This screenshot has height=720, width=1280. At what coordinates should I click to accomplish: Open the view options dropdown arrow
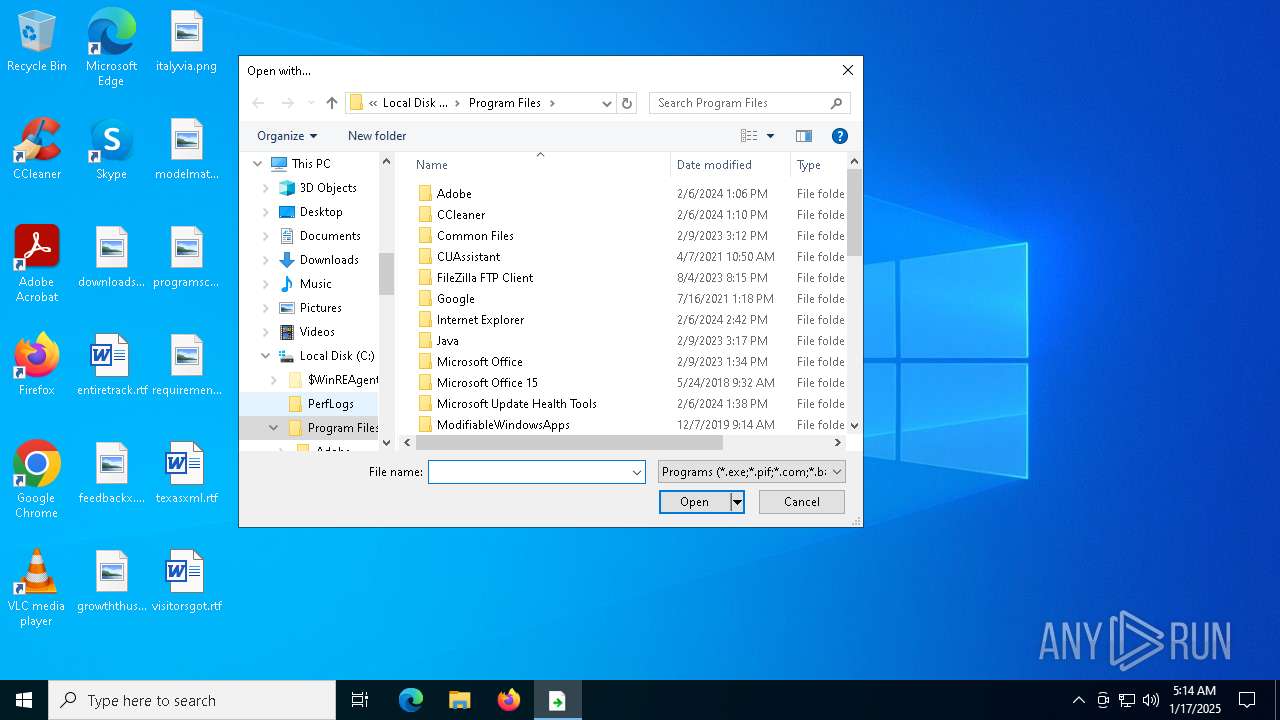(x=770, y=136)
